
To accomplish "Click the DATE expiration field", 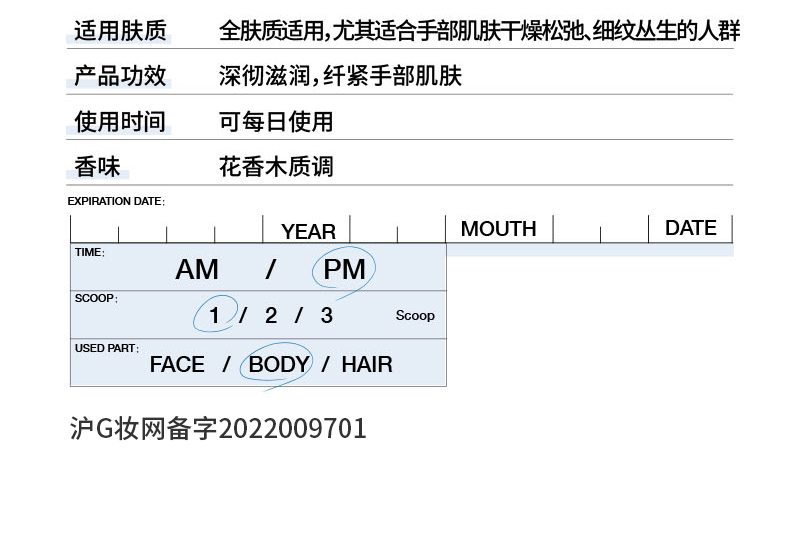I will 690,228.
